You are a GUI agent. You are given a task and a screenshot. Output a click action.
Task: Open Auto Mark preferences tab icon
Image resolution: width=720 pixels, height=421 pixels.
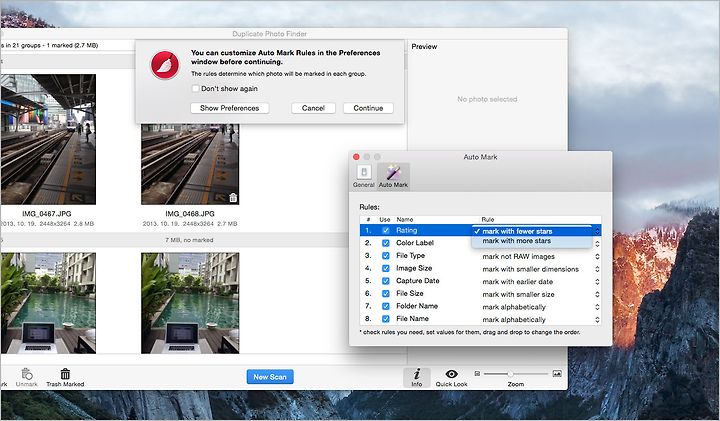[394, 173]
